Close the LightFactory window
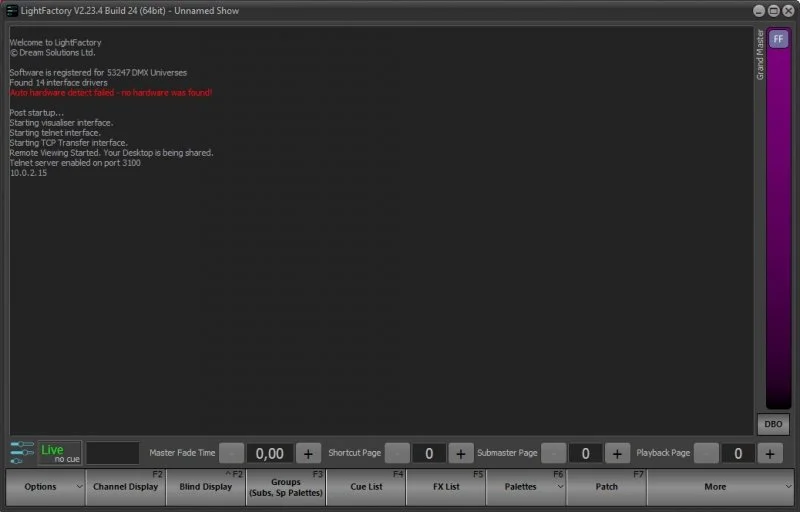 point(788,11)
